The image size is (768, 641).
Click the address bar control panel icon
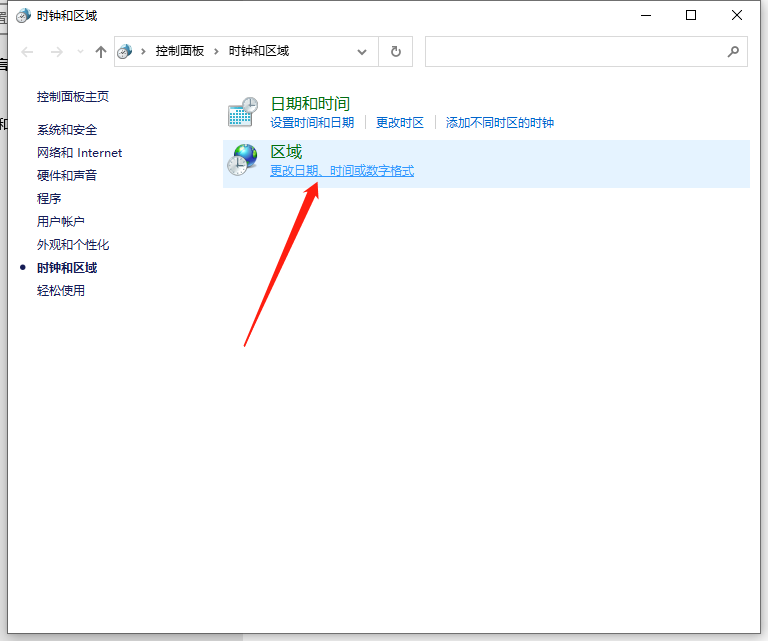point(125,51)
